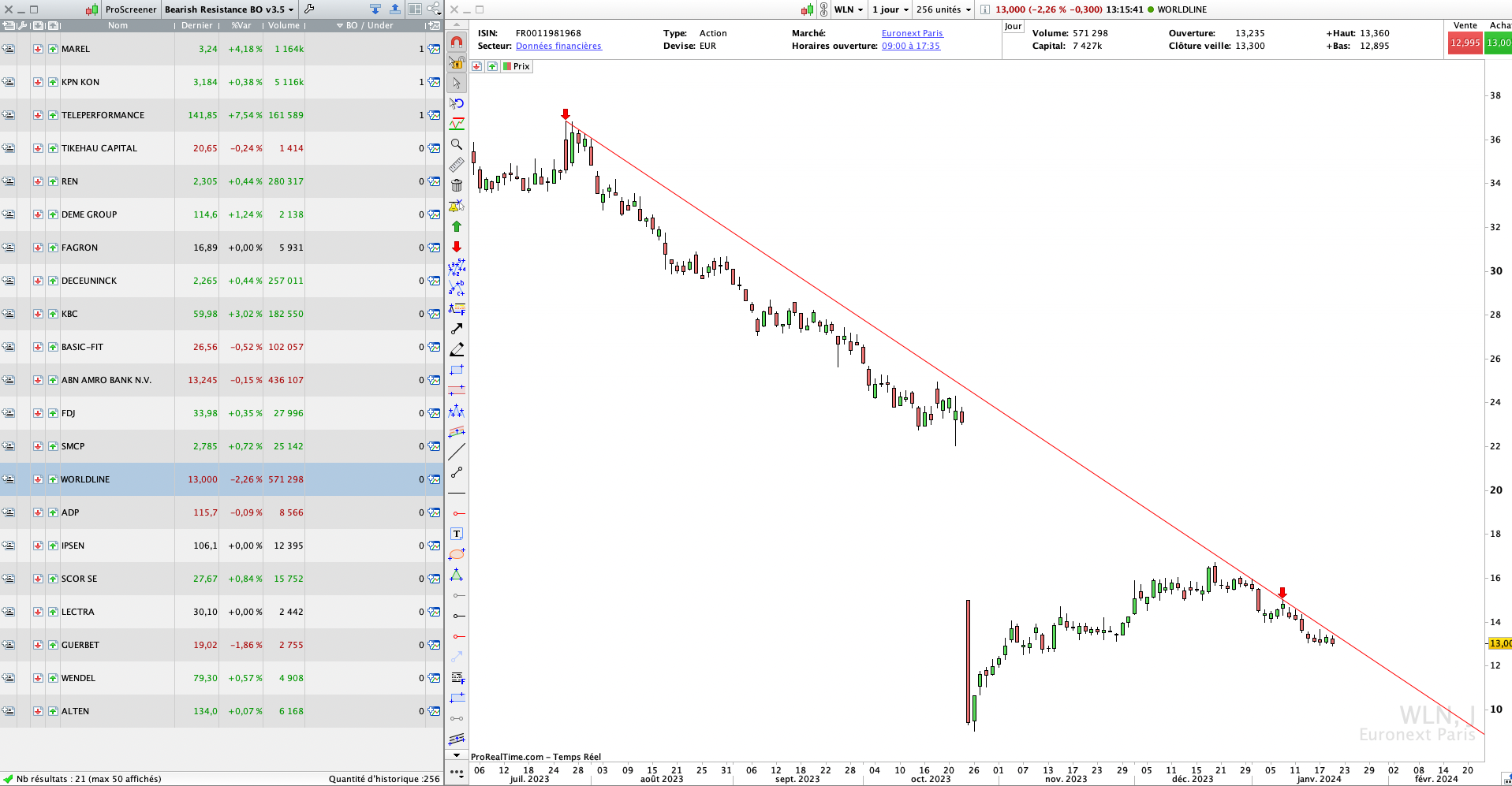Select the arrow pointer tool

pos(457,83)
